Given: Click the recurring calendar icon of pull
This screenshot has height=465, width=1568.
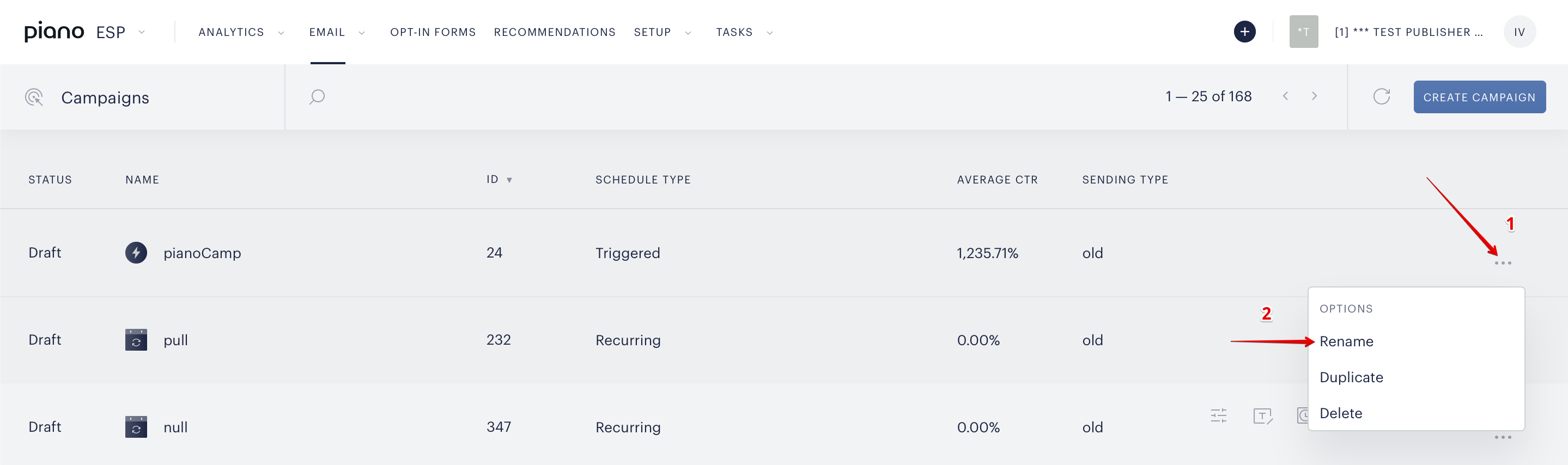Looking at the screenshot, I should tap(136, 340).
